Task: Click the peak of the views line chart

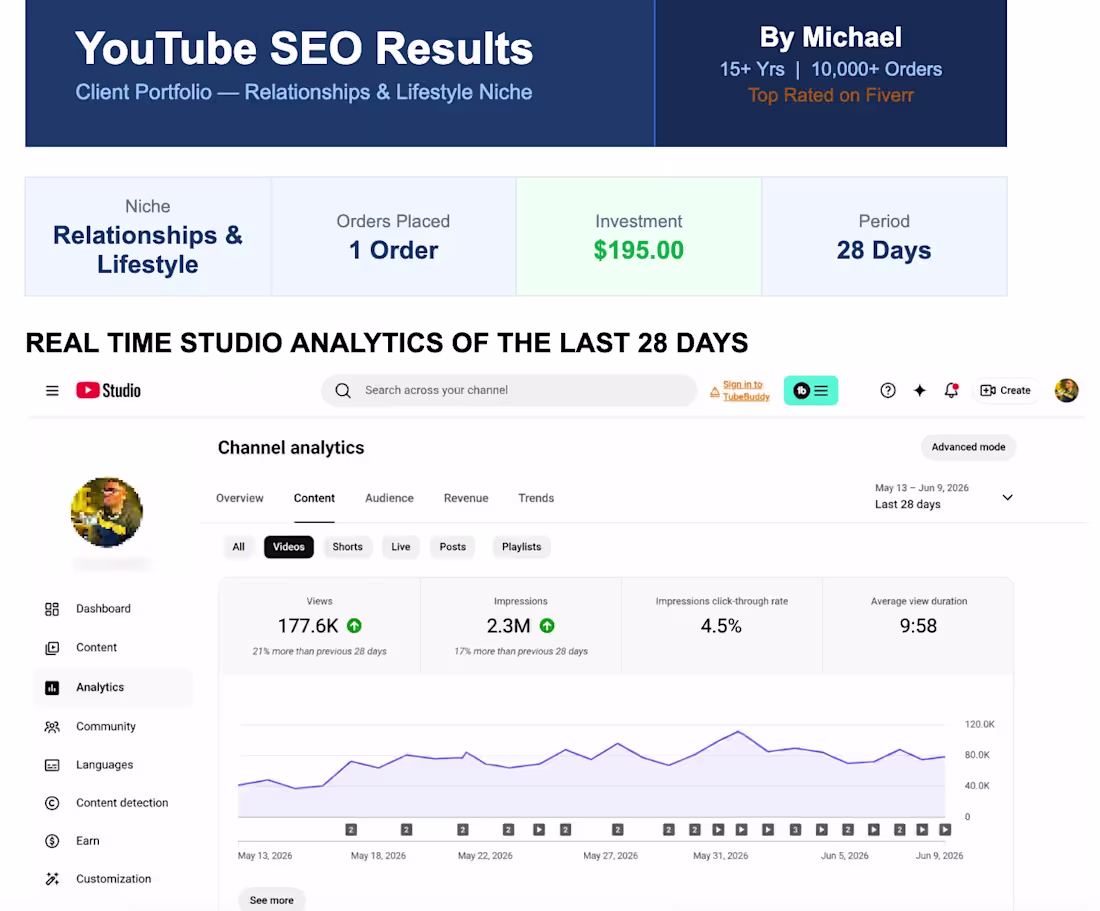Action: pyautogui.click(x=738, y=732)
